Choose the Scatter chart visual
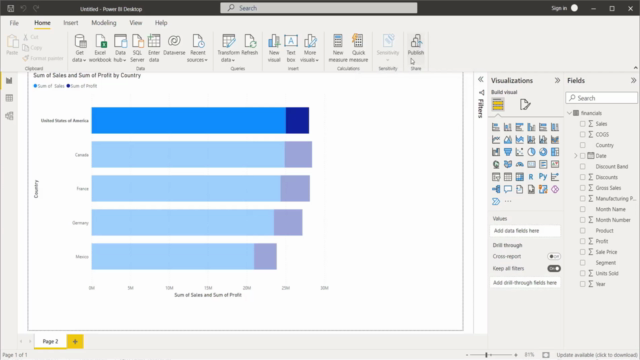This screenshot has width=640, height=360. [x=520, y=152]
